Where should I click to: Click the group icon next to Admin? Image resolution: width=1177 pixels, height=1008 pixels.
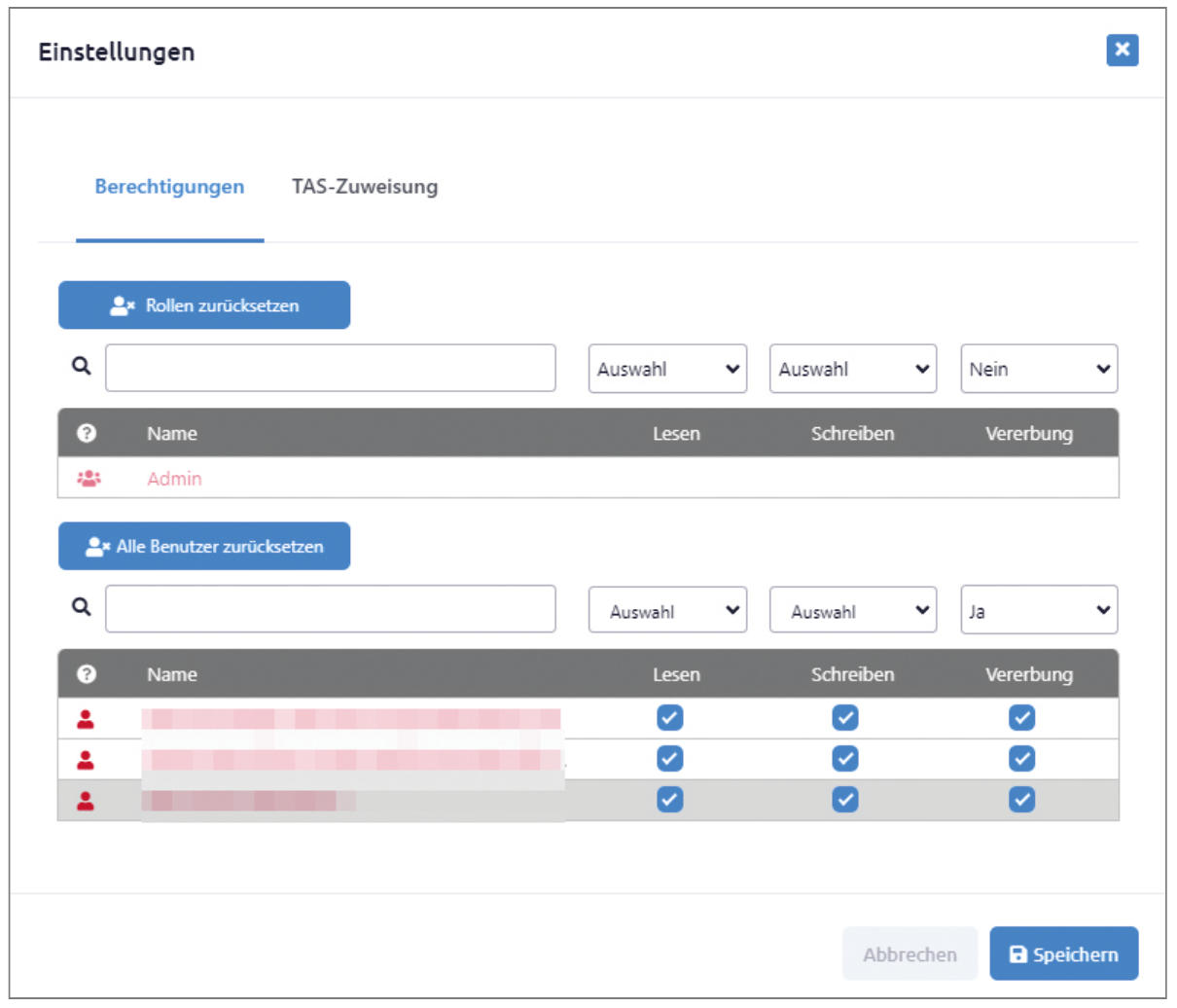(x=89, y=479)
